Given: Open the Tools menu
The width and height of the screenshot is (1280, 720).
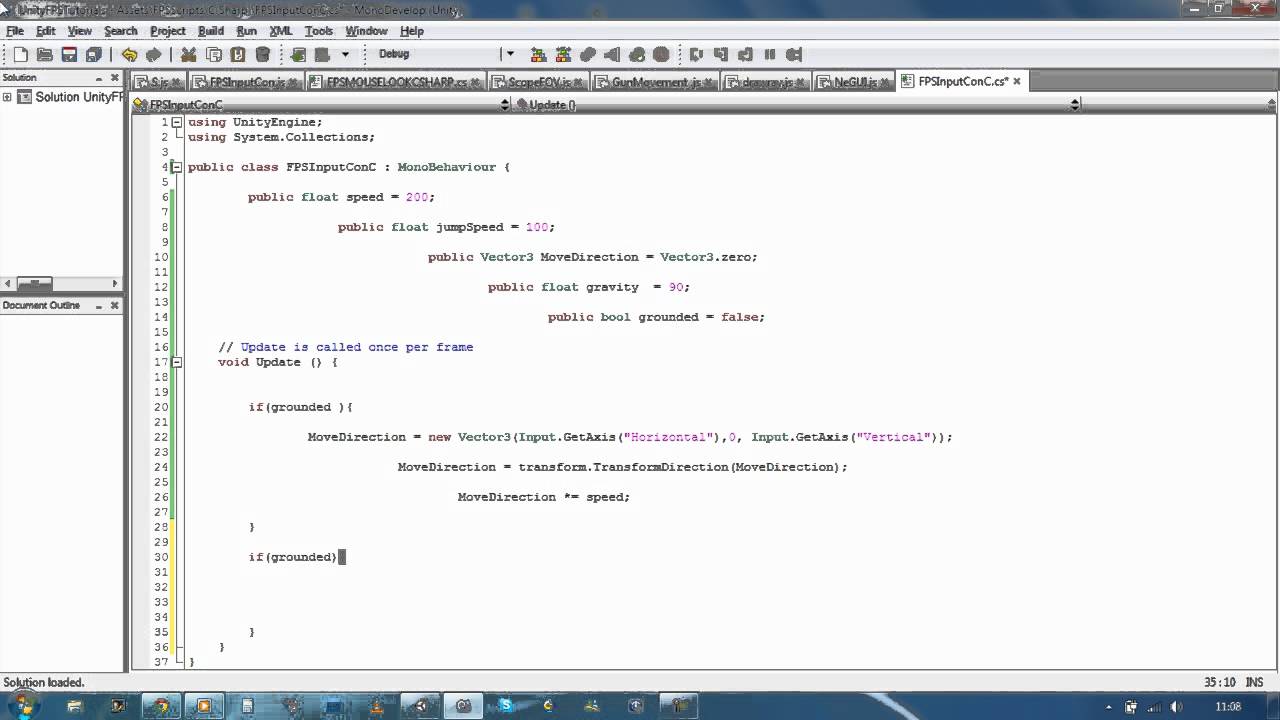Looking at the screenshot, I should pyautogui.click(x=319, y=31).
